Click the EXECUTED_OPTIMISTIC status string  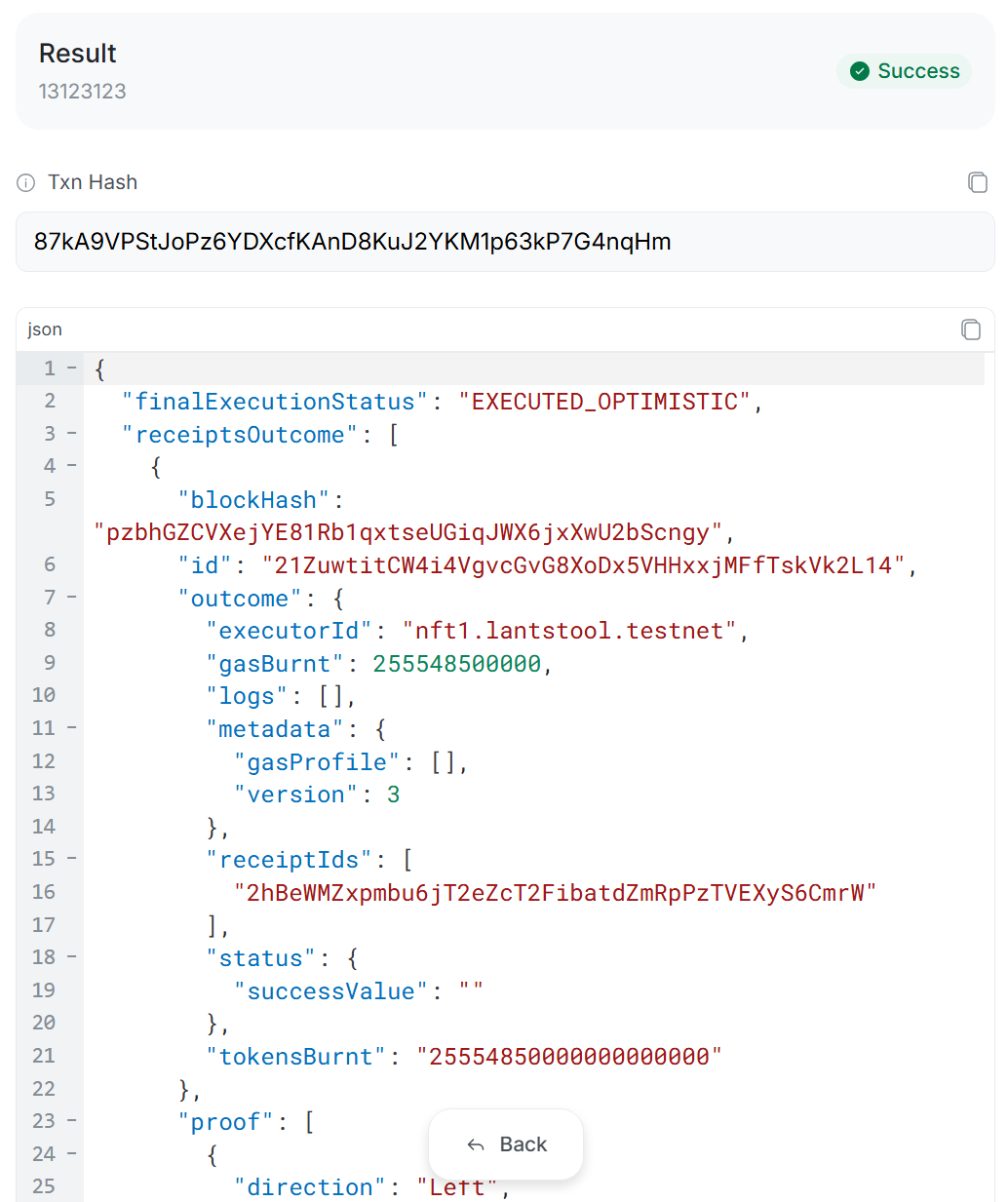point(604,402)
